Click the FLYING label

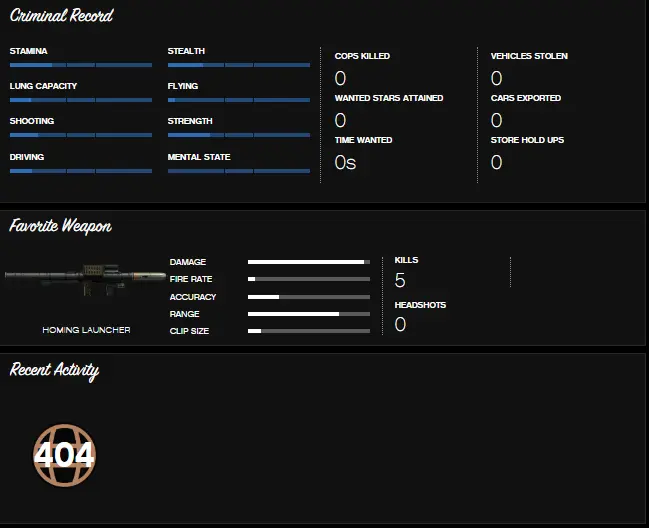pos(183,86)
